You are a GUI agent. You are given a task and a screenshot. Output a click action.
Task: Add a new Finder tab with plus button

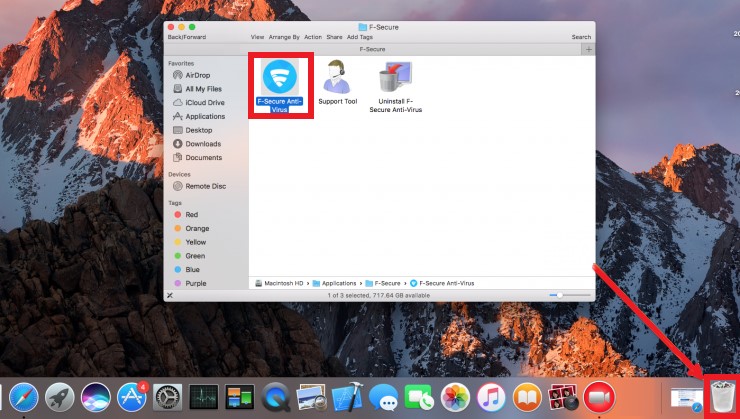coord(588,49)
